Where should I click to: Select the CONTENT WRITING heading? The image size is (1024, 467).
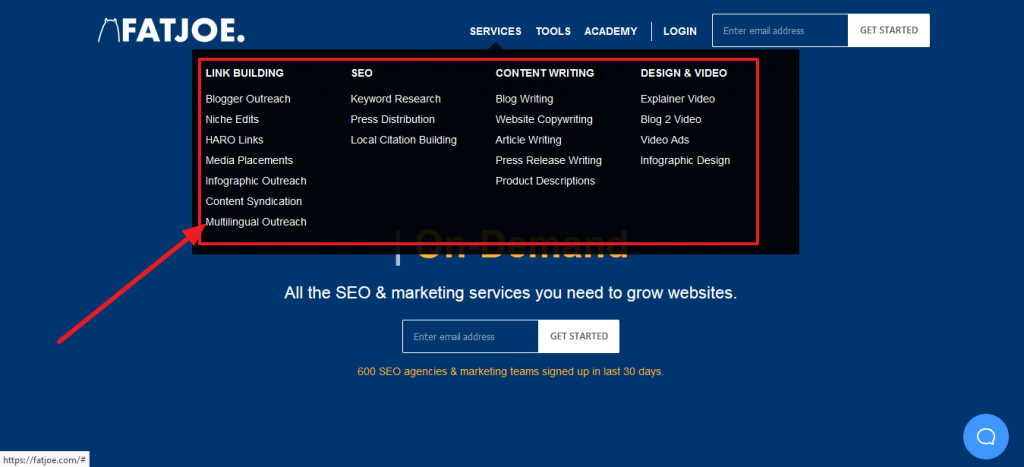(545, 73)
